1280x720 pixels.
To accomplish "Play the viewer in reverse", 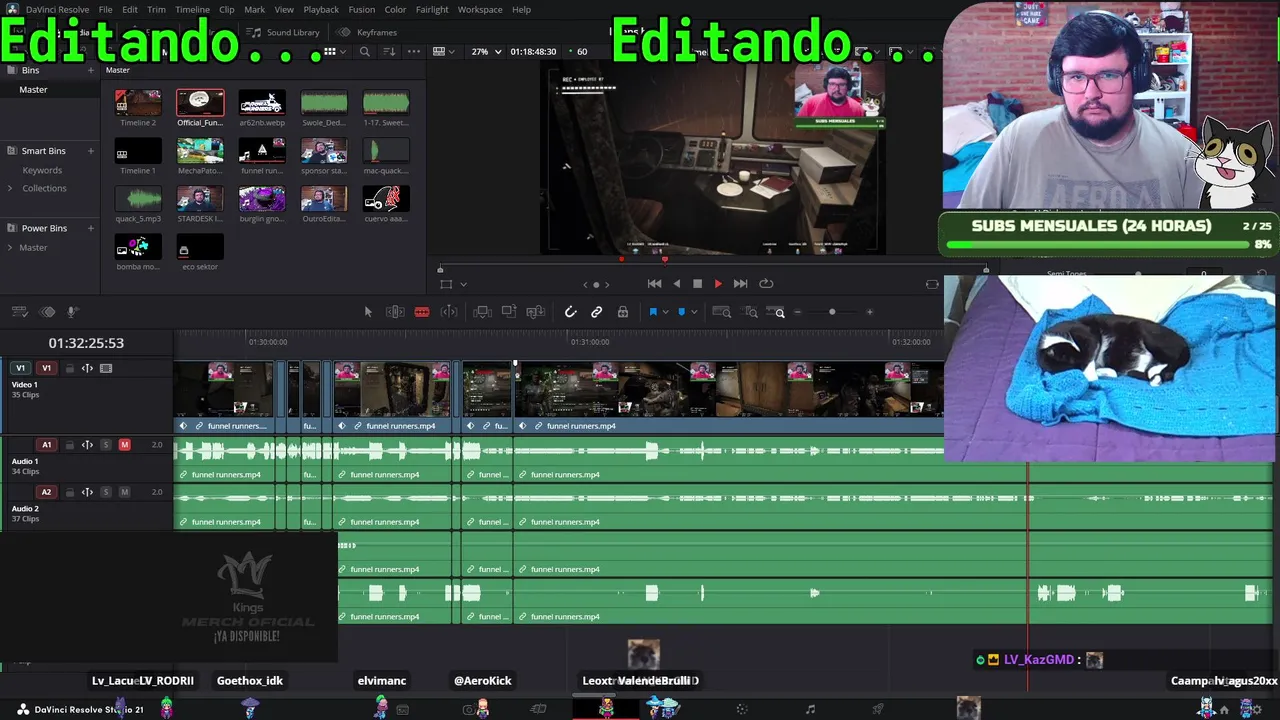I will click(x=677, y=284).
